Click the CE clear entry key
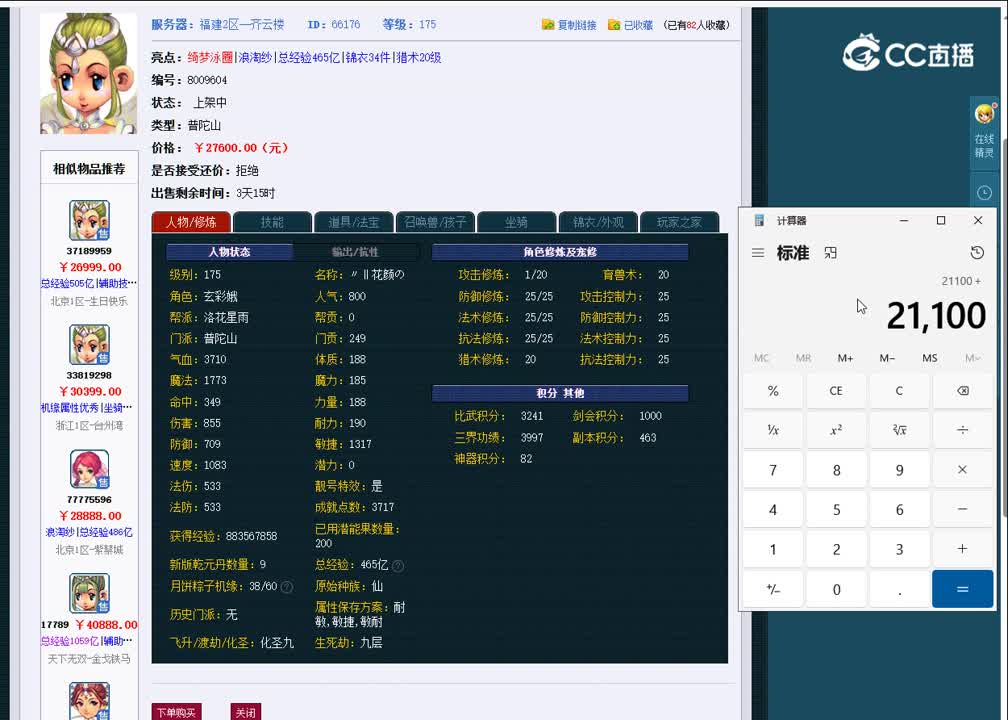The width and height of the screenshot is (1008, 720). 836,391
